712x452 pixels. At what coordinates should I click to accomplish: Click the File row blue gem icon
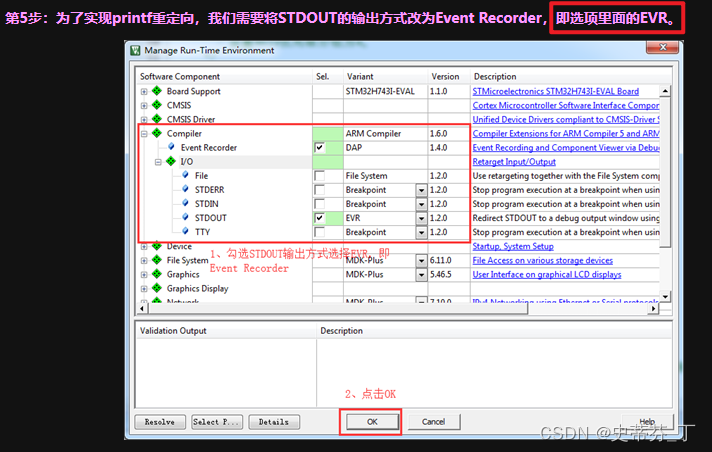pos(185,175)
